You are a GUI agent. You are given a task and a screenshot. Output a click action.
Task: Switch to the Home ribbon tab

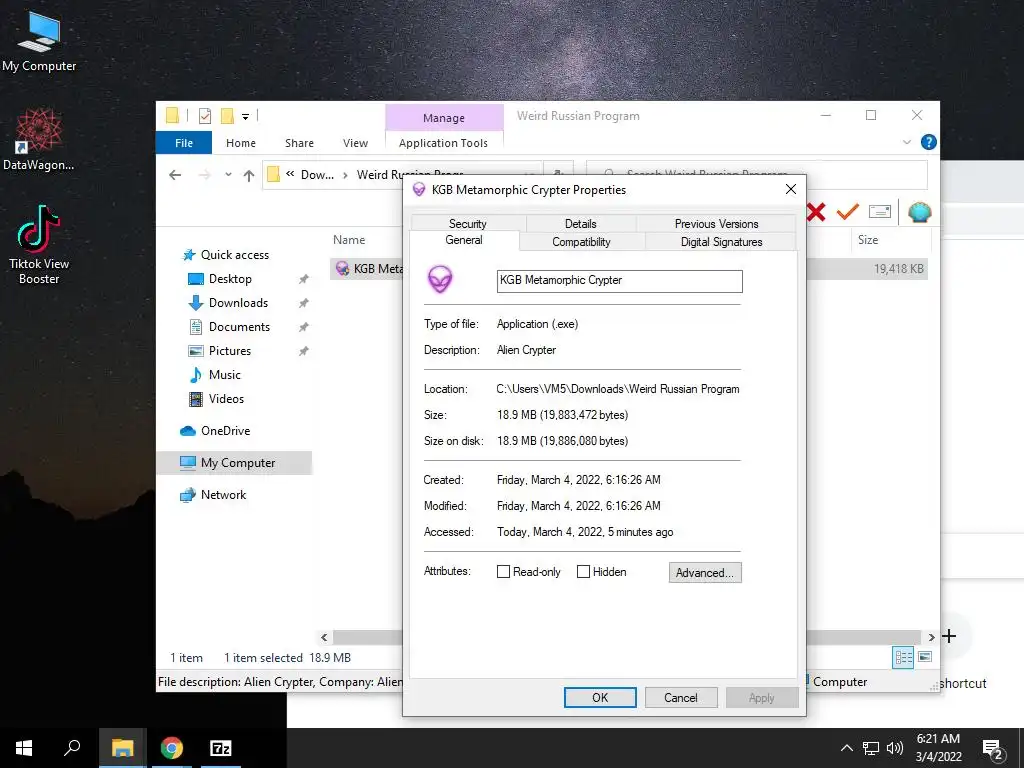click(x=241, y=143)
